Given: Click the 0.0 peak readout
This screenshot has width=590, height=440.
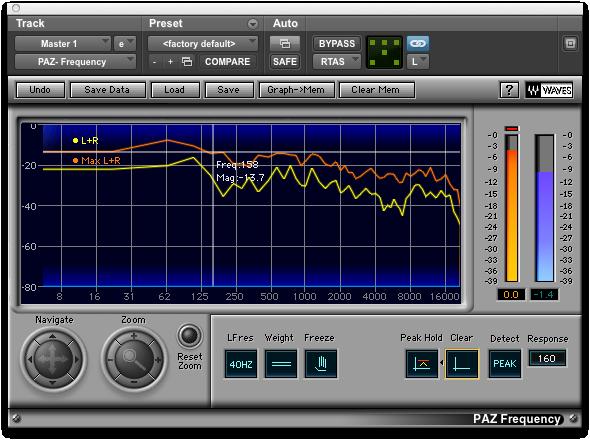Looking at the screenshot, I should pyautogui.click(x=511, y=295).
